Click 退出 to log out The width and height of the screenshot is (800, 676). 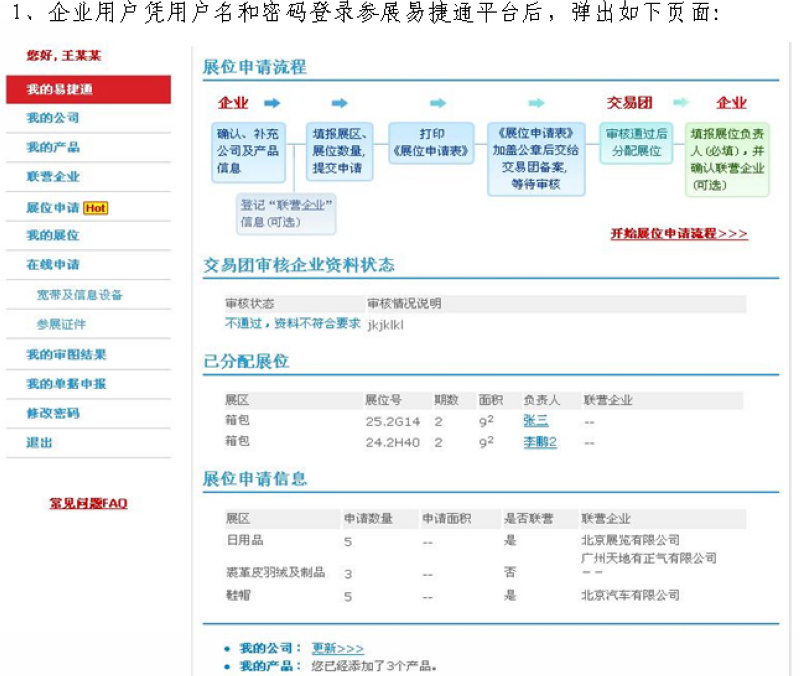coord(40,442)
